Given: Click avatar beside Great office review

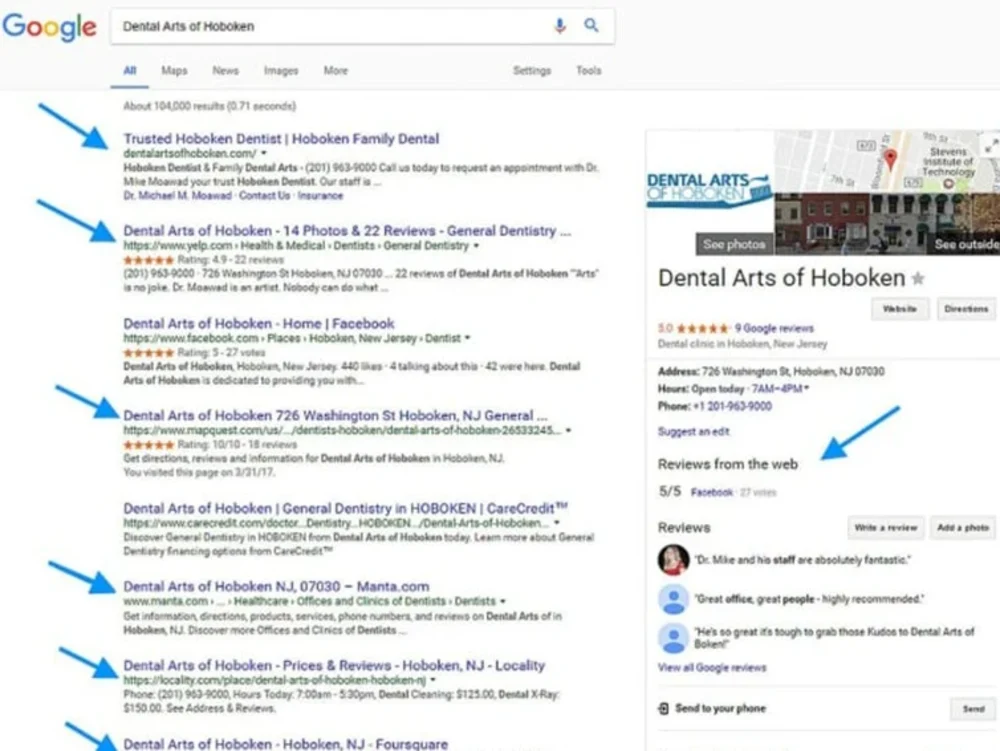Looking at the screenshot, I should (673, 600).
